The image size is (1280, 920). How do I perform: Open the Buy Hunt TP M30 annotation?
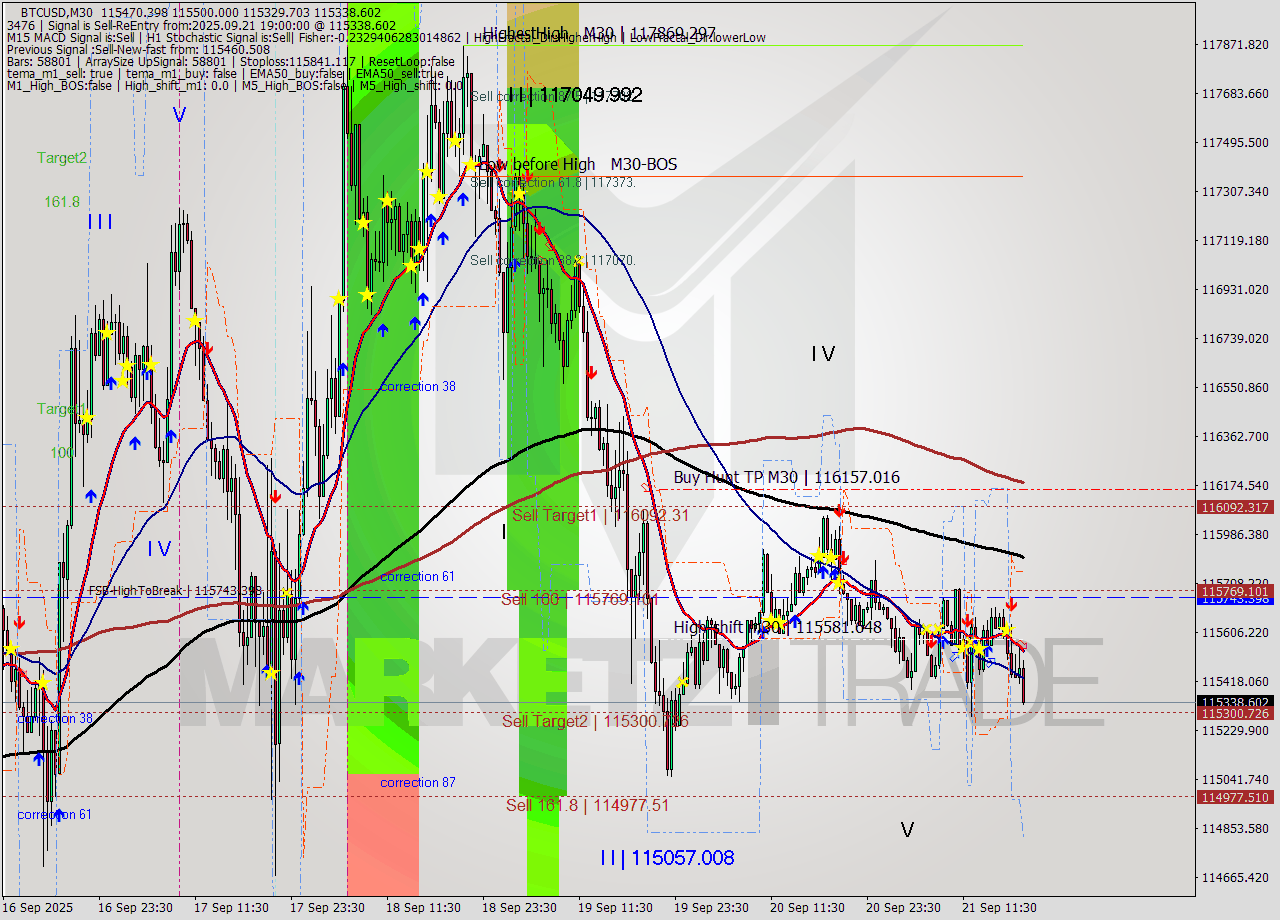(x=786, y=478)
